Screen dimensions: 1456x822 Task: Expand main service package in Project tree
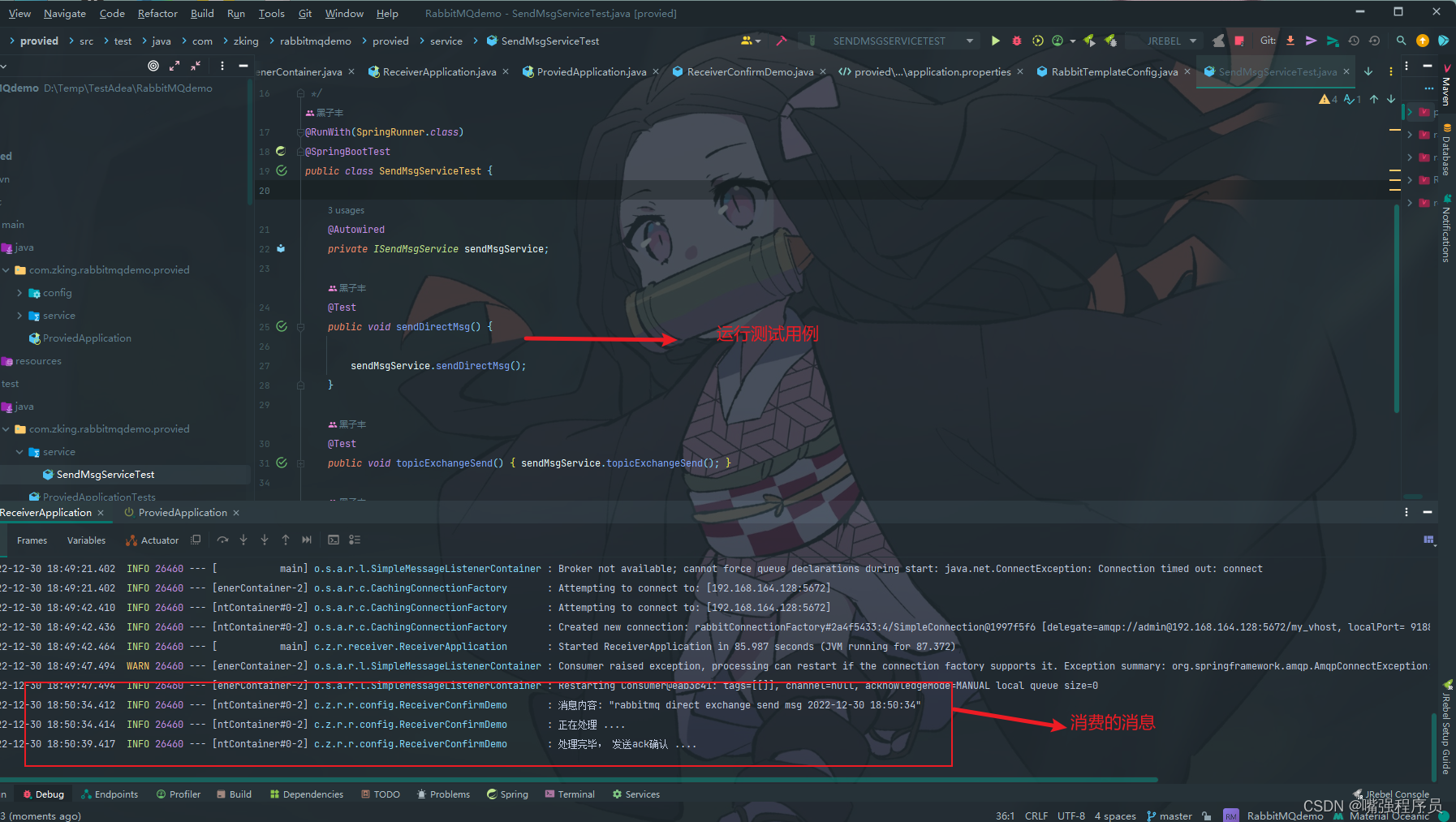[19, 316]
